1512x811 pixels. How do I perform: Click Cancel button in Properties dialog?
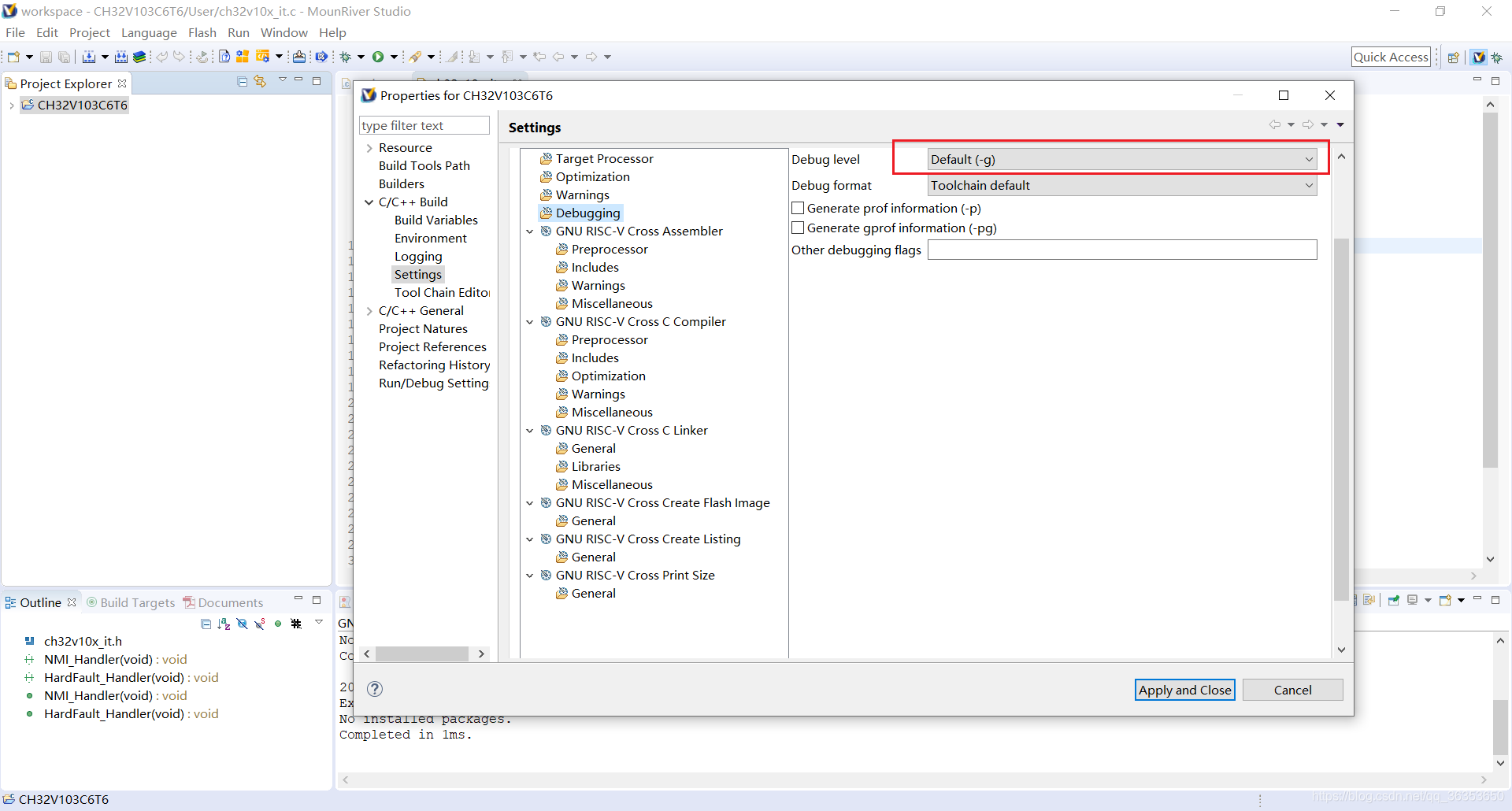pyautogui.click(x=1293, y=690)
